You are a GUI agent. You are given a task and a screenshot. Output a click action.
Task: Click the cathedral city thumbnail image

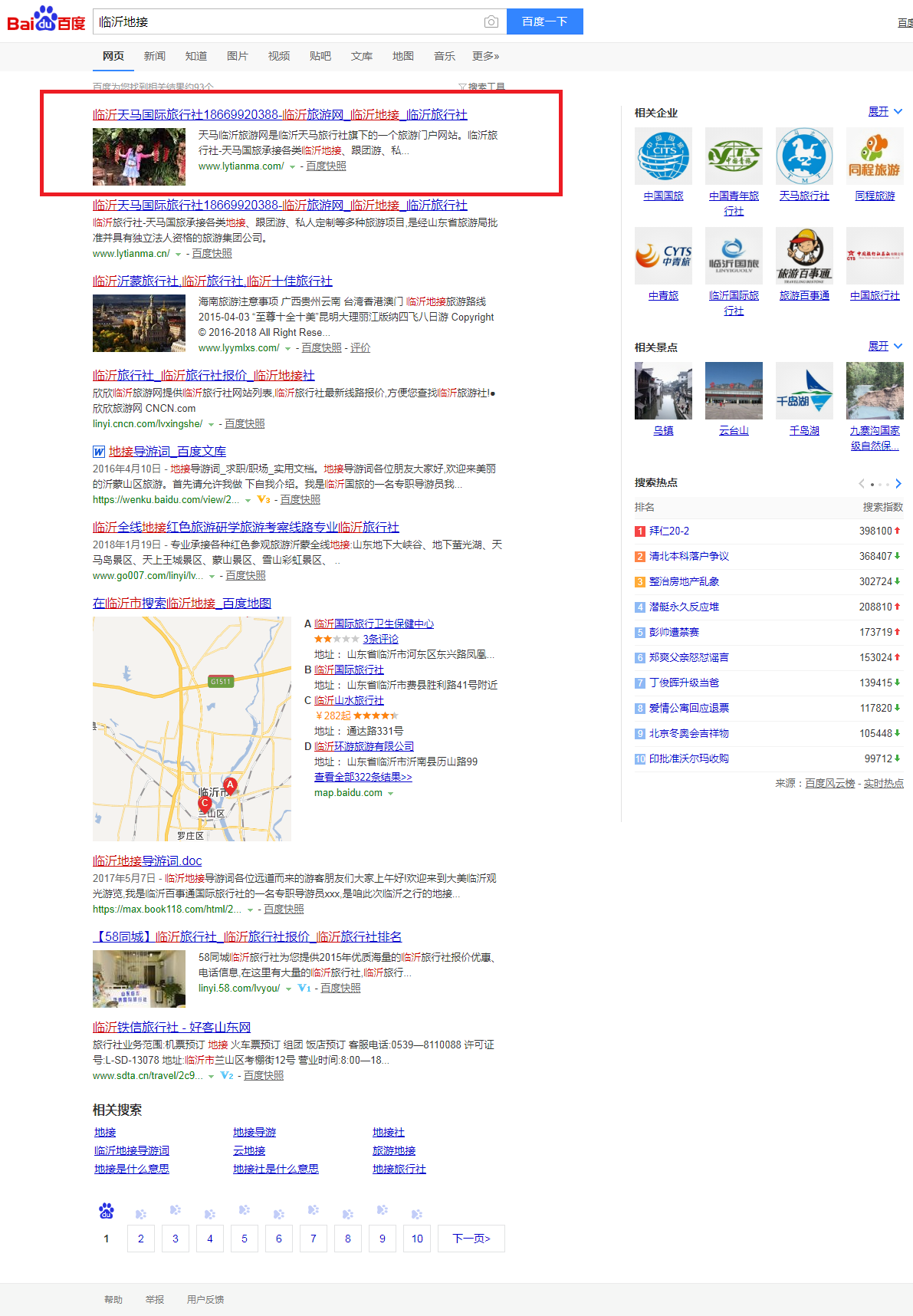tap(139, 323)
